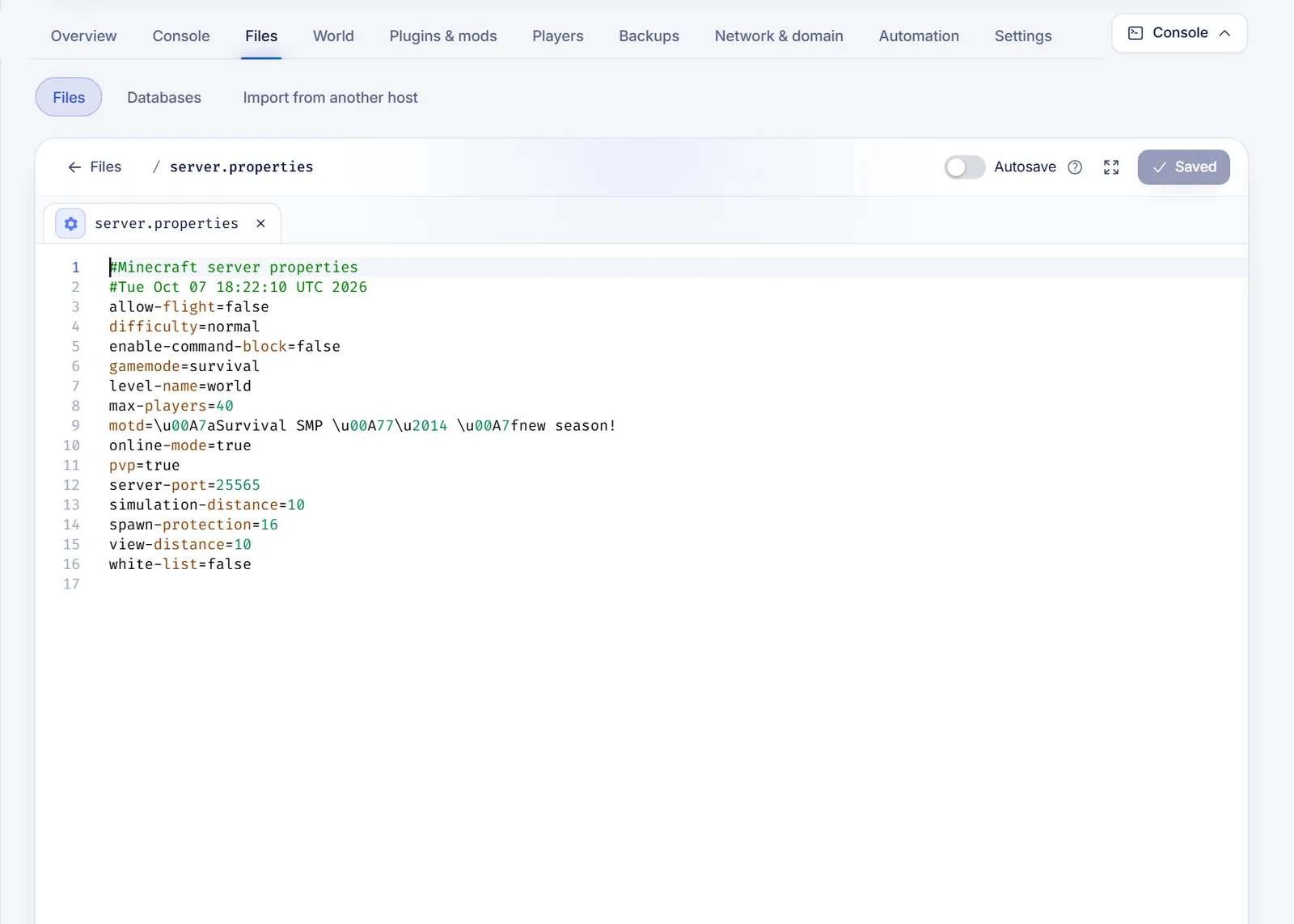
Task: Toggle the Autosave switch
Action: (x=965, y=167)
